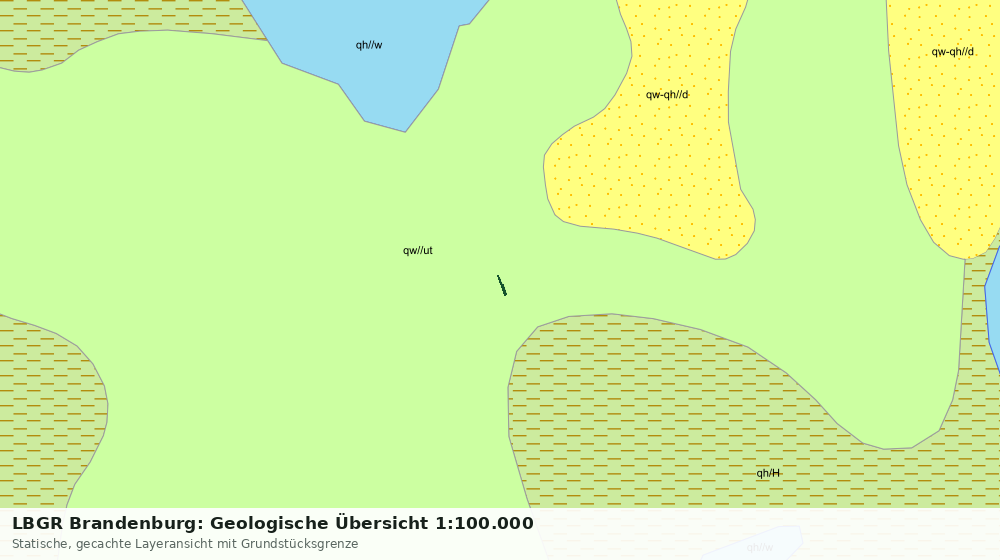Click the qw//ut map label
This screenshot has width=1000, height=560.
coord(418,251)
